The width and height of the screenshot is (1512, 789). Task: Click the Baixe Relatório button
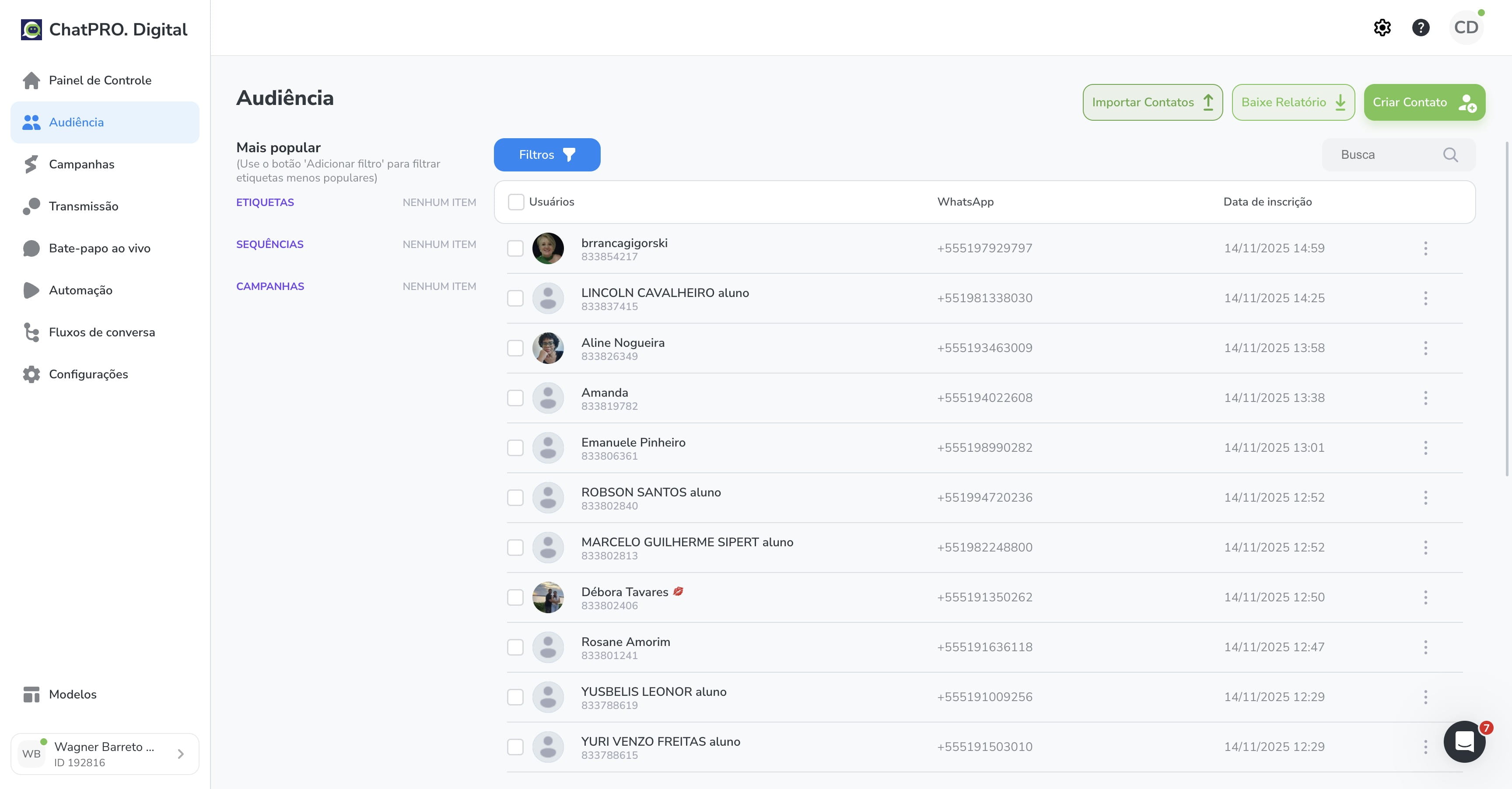pos(1294,102)
